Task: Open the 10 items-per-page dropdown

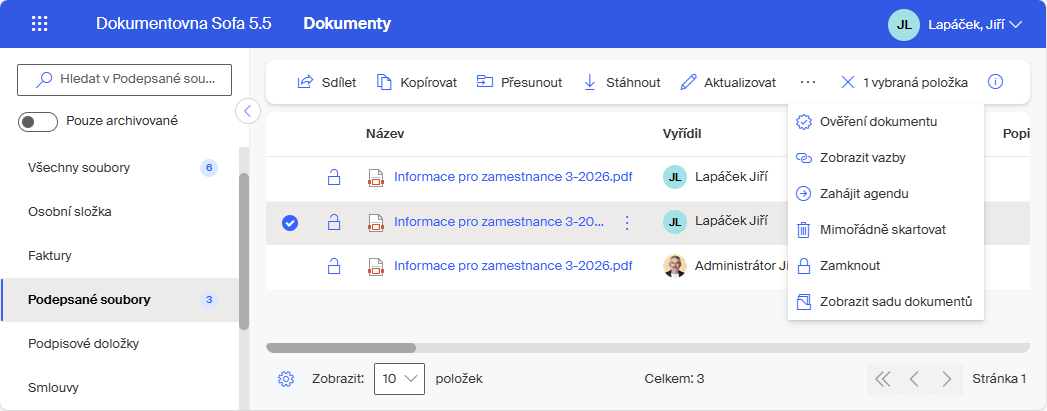Action: click(399, 379)
